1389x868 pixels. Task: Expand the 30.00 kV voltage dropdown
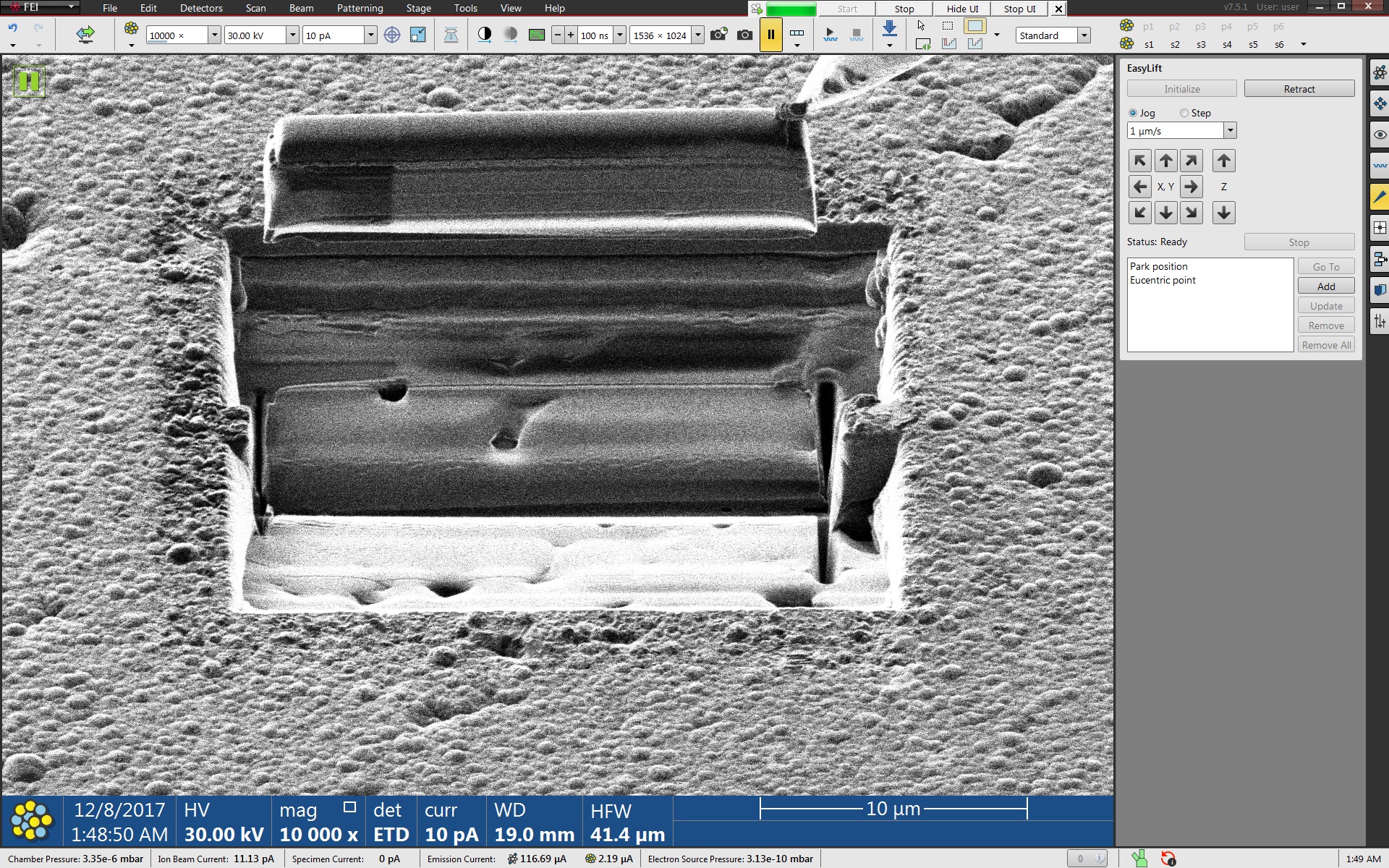(x=292, y=35)
